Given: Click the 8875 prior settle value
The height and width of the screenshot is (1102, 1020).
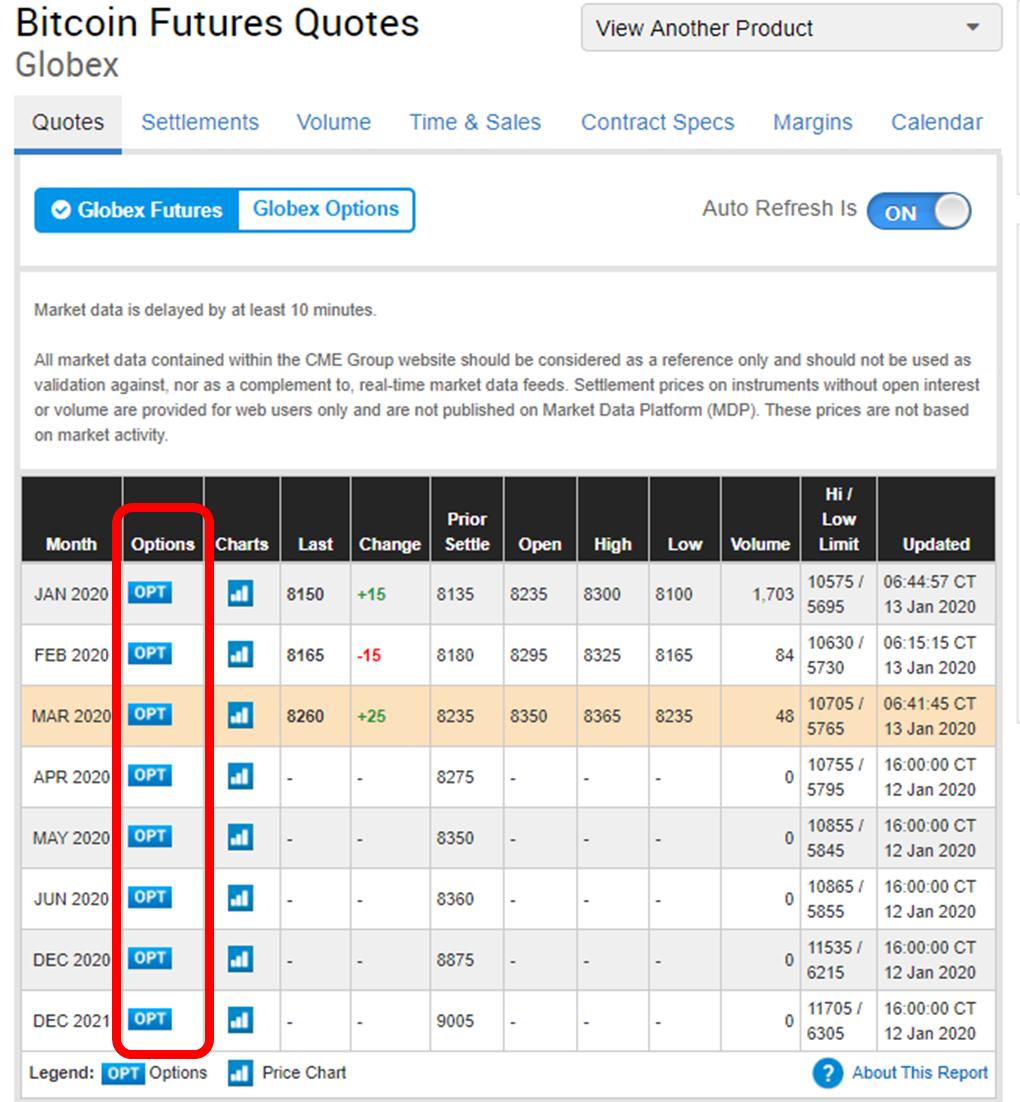Looking at the screenshot, I should pos(455,960).
